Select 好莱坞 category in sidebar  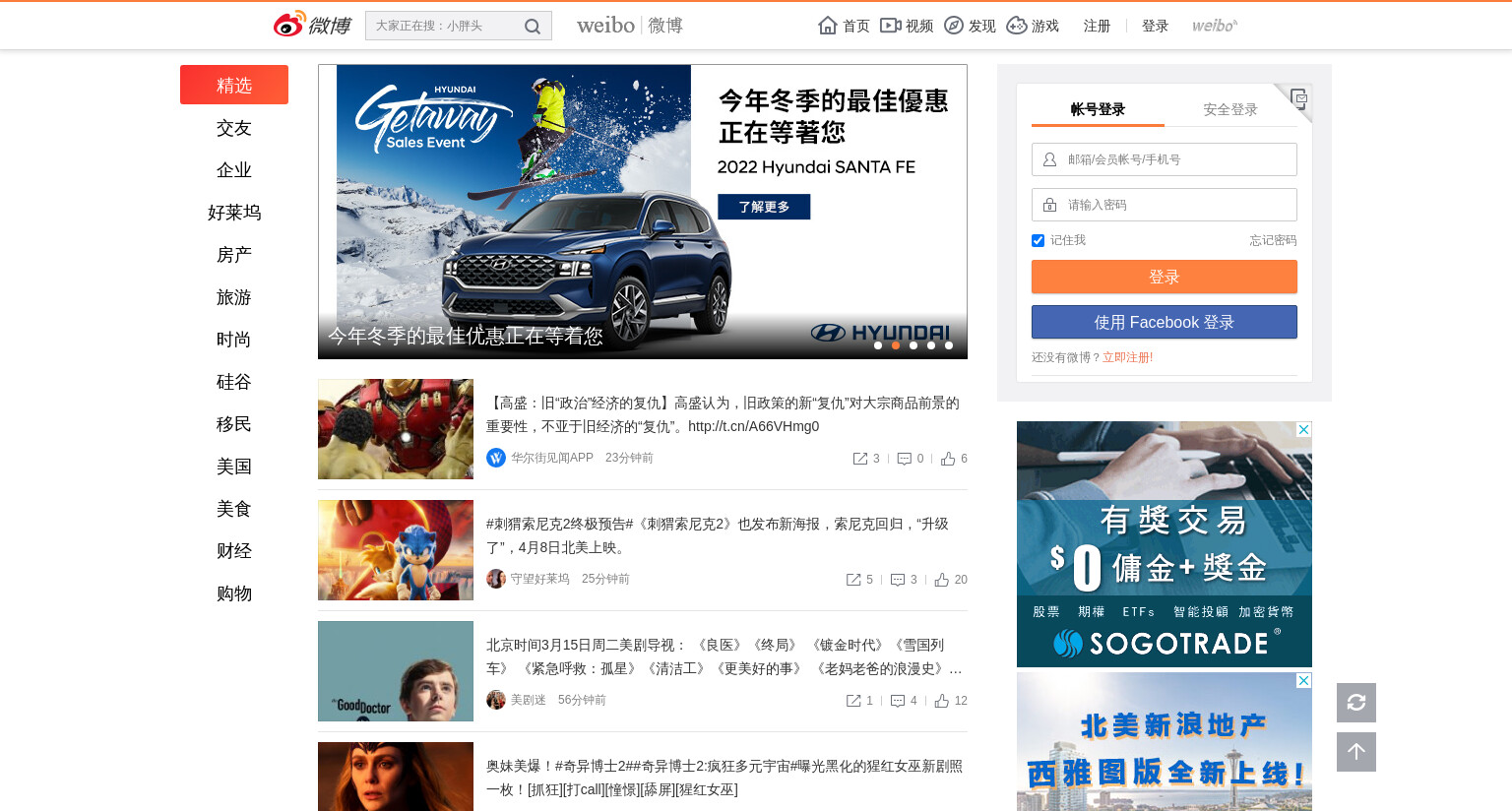pos(234,213)
